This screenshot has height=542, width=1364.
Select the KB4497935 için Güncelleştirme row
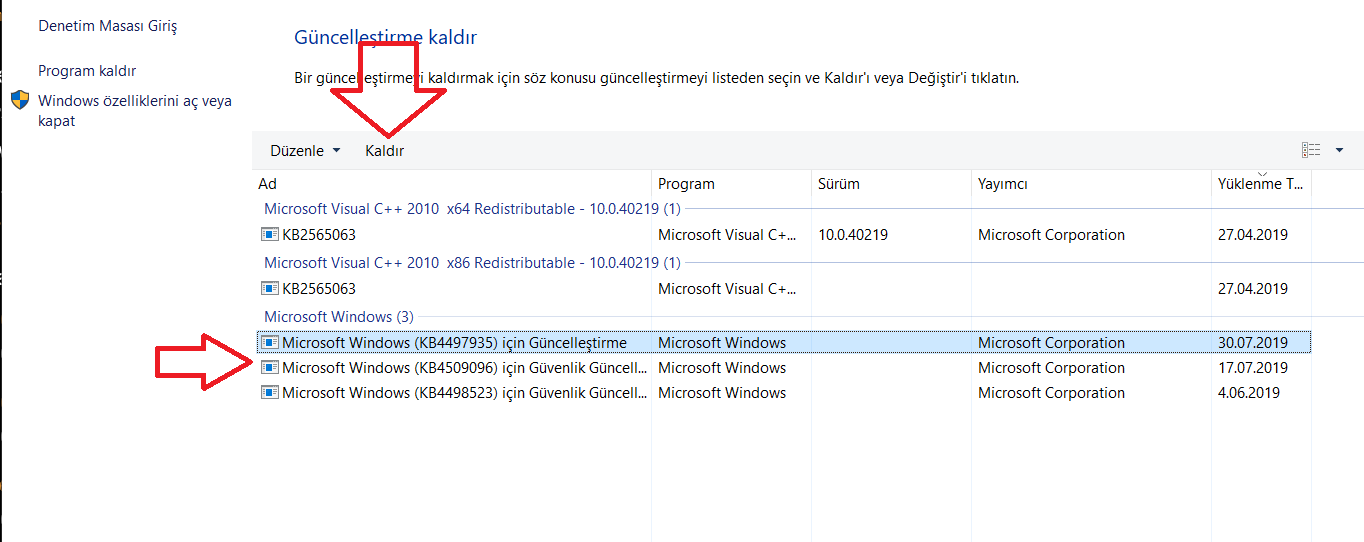[x=783, y=343]
